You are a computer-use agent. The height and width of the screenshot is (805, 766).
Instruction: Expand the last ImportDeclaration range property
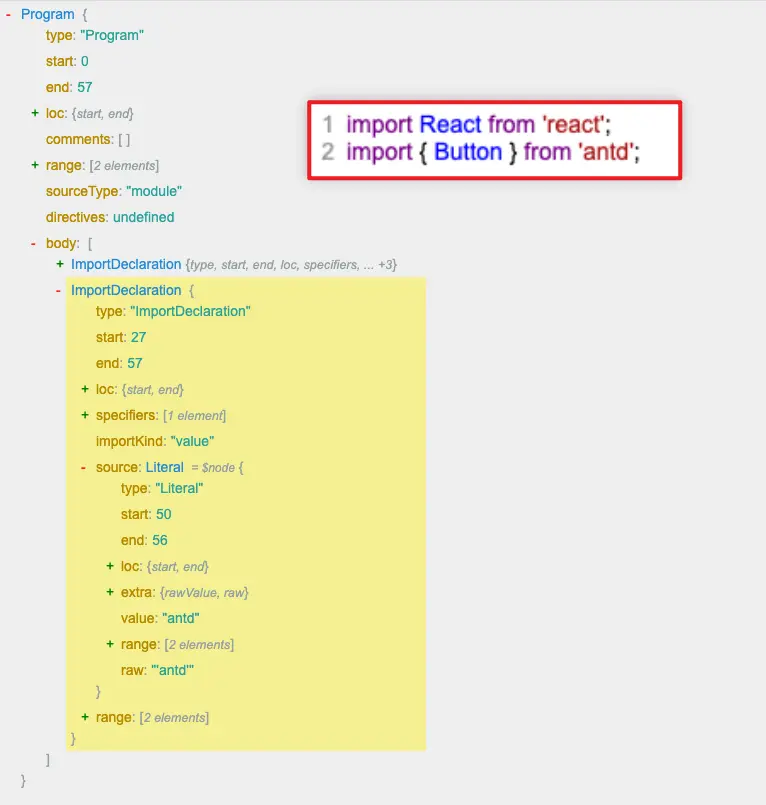pyautogui.click(x=85, y=717)
